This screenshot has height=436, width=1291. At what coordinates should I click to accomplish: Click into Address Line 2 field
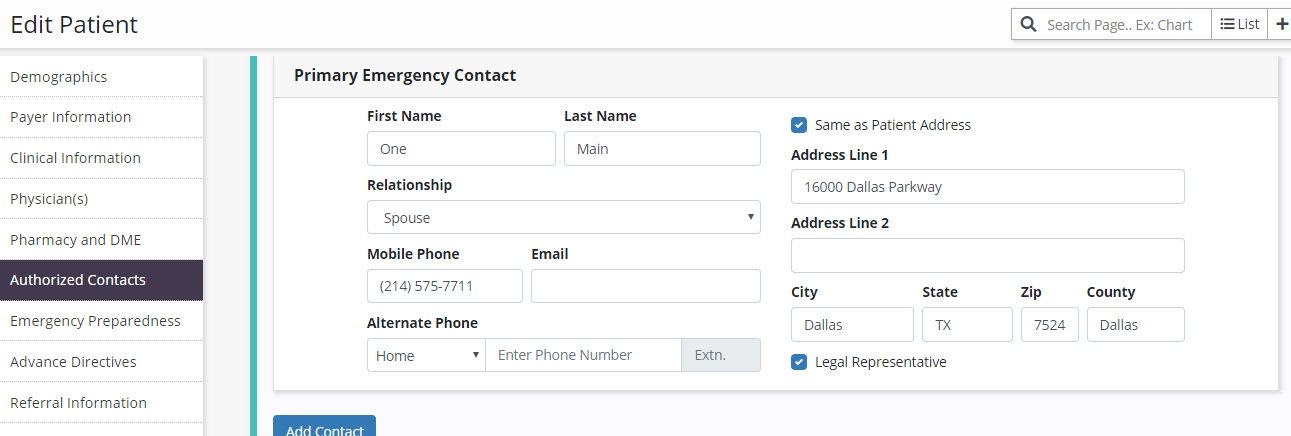coord(987,255)
